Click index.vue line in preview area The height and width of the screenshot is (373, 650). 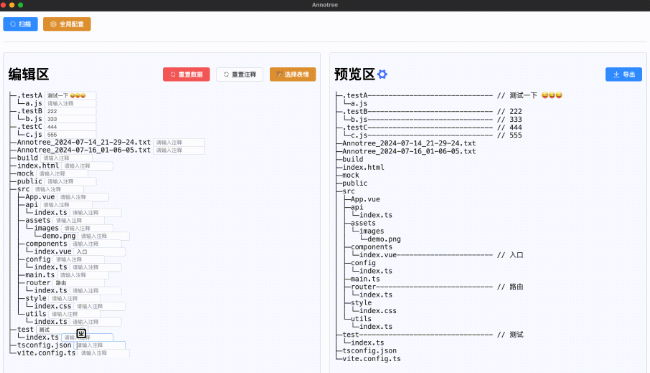pos(438,255)
